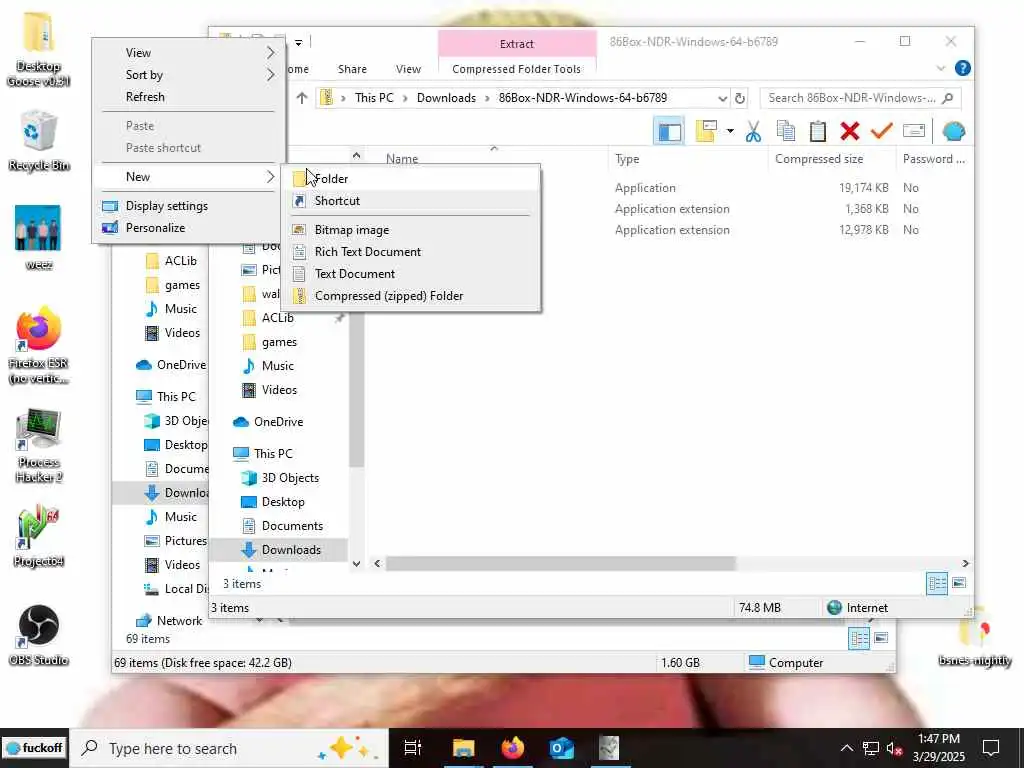Open the View ribbon tab
This screenshot has height=768, width=1024.
pos(408,69)
